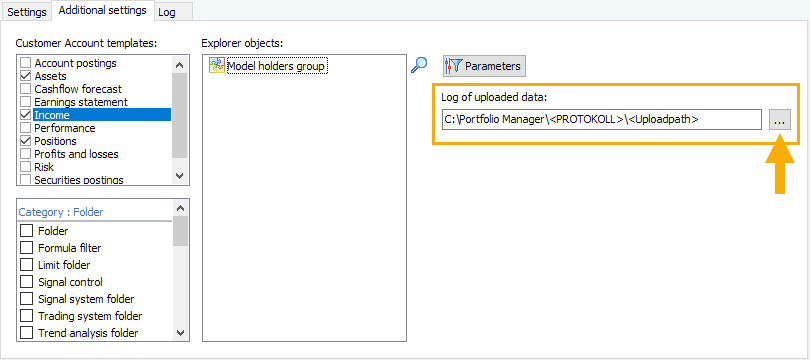Click scroll-down arrow of the Category list

point(180,333)
